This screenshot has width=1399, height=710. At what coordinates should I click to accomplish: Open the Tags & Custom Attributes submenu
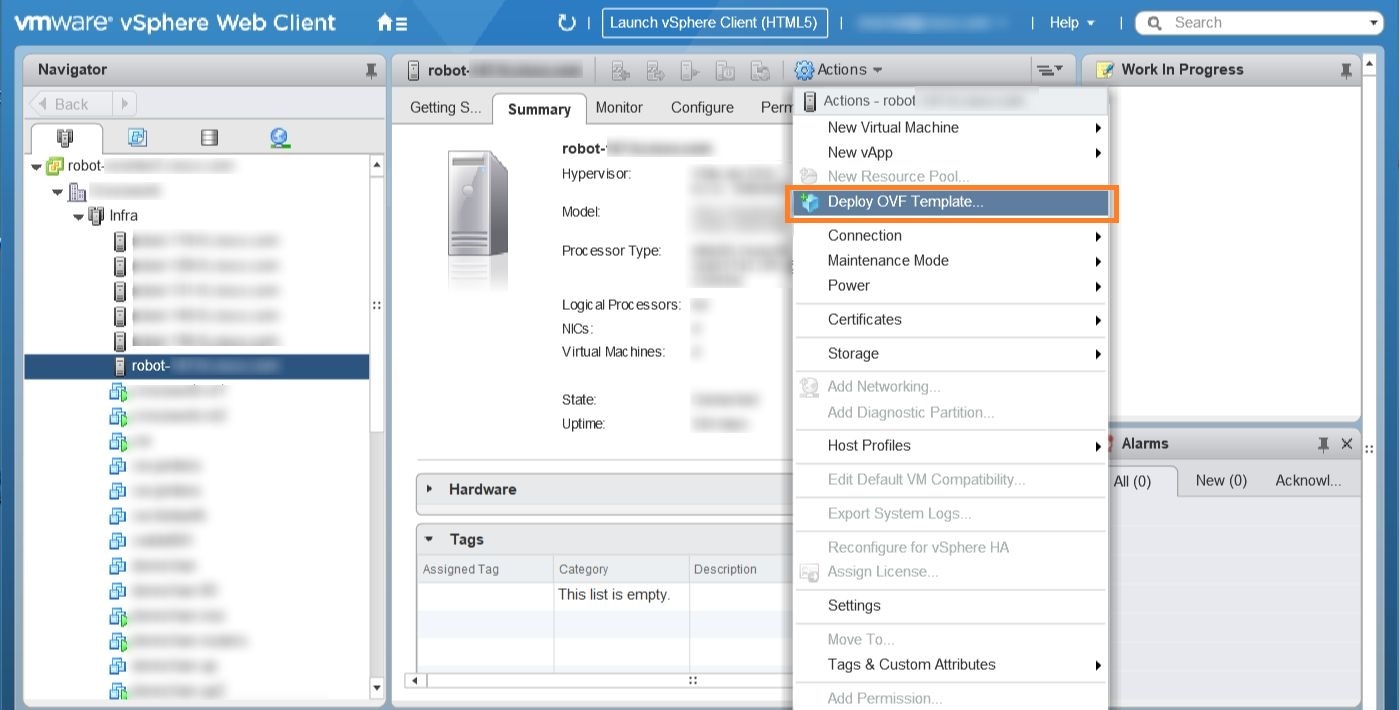(951, 665)
